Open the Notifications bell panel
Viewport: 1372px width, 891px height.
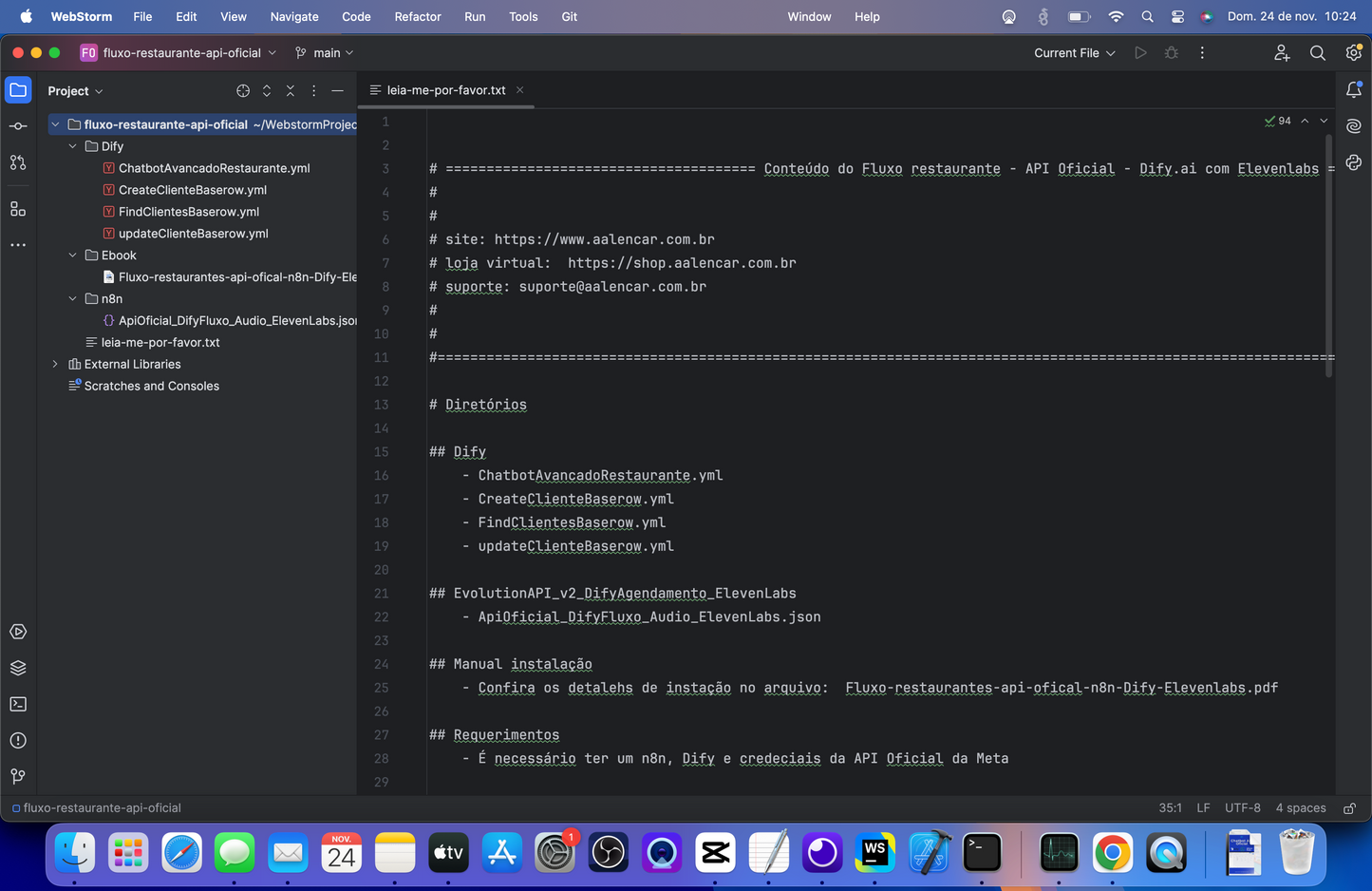pyautogui.click(x=1353, y=89)
